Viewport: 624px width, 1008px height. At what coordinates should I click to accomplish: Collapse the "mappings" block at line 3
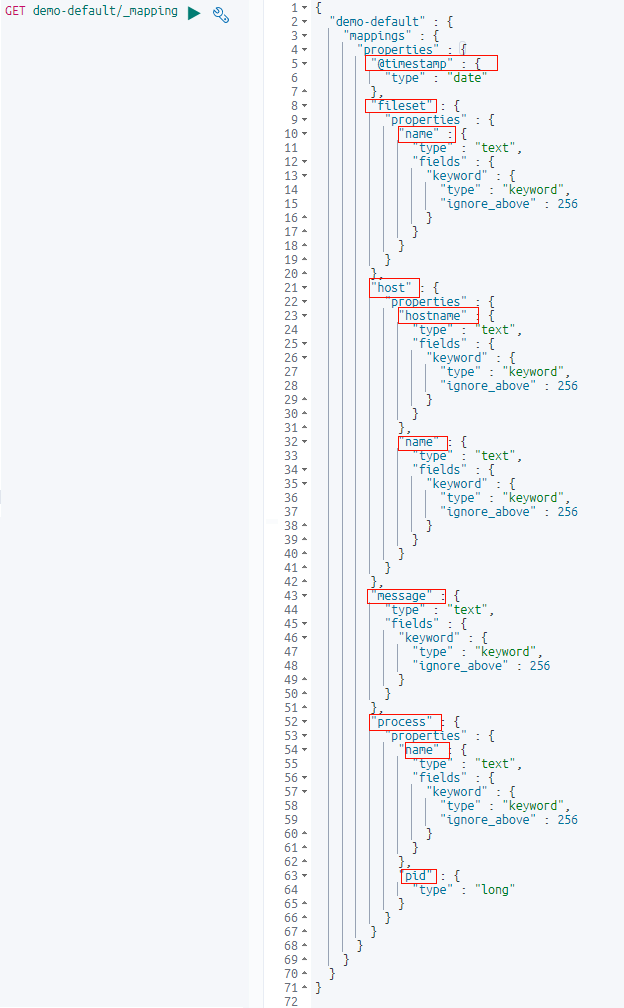click(305, 36)
